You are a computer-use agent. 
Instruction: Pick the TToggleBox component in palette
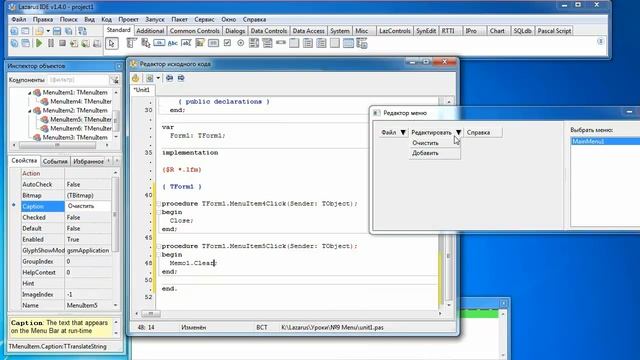pos(213,43)
